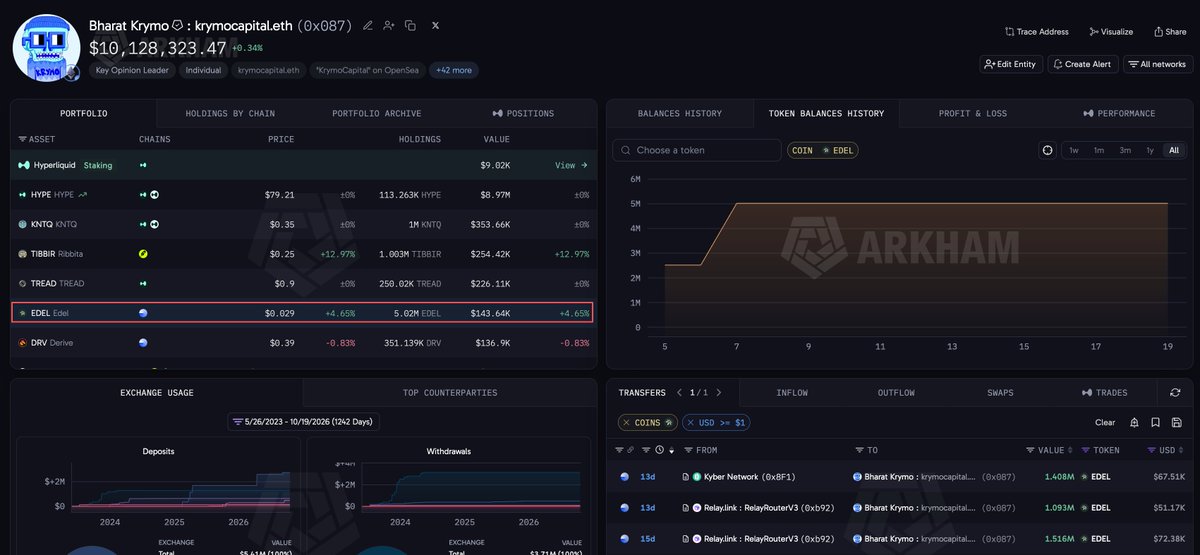The width and height of the screenshot is (1200, 555).
Task: Open the Positions tab
Action: point(522,113)
